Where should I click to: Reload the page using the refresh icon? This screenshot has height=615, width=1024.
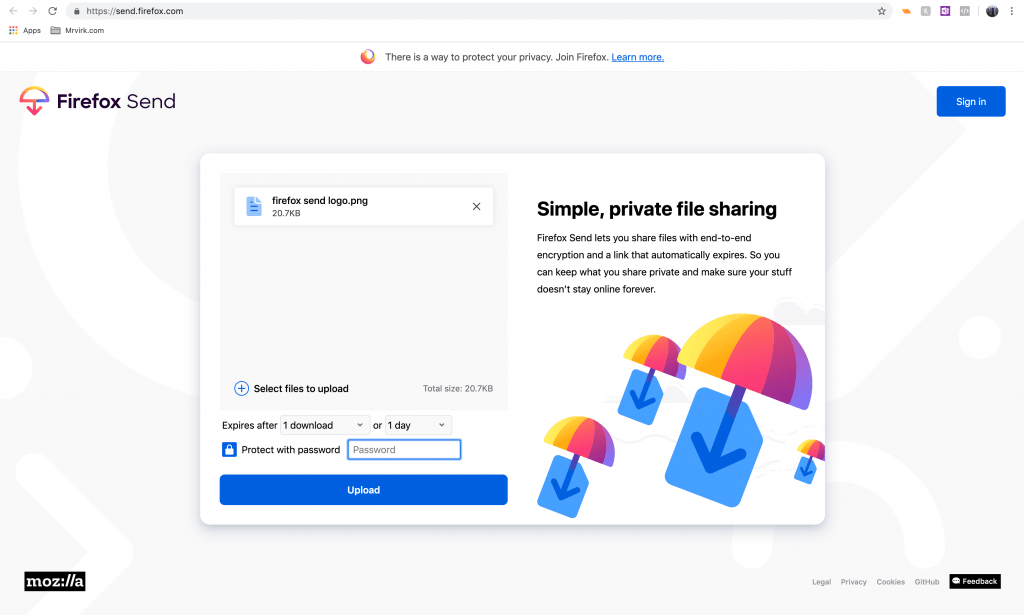[52, 11]
